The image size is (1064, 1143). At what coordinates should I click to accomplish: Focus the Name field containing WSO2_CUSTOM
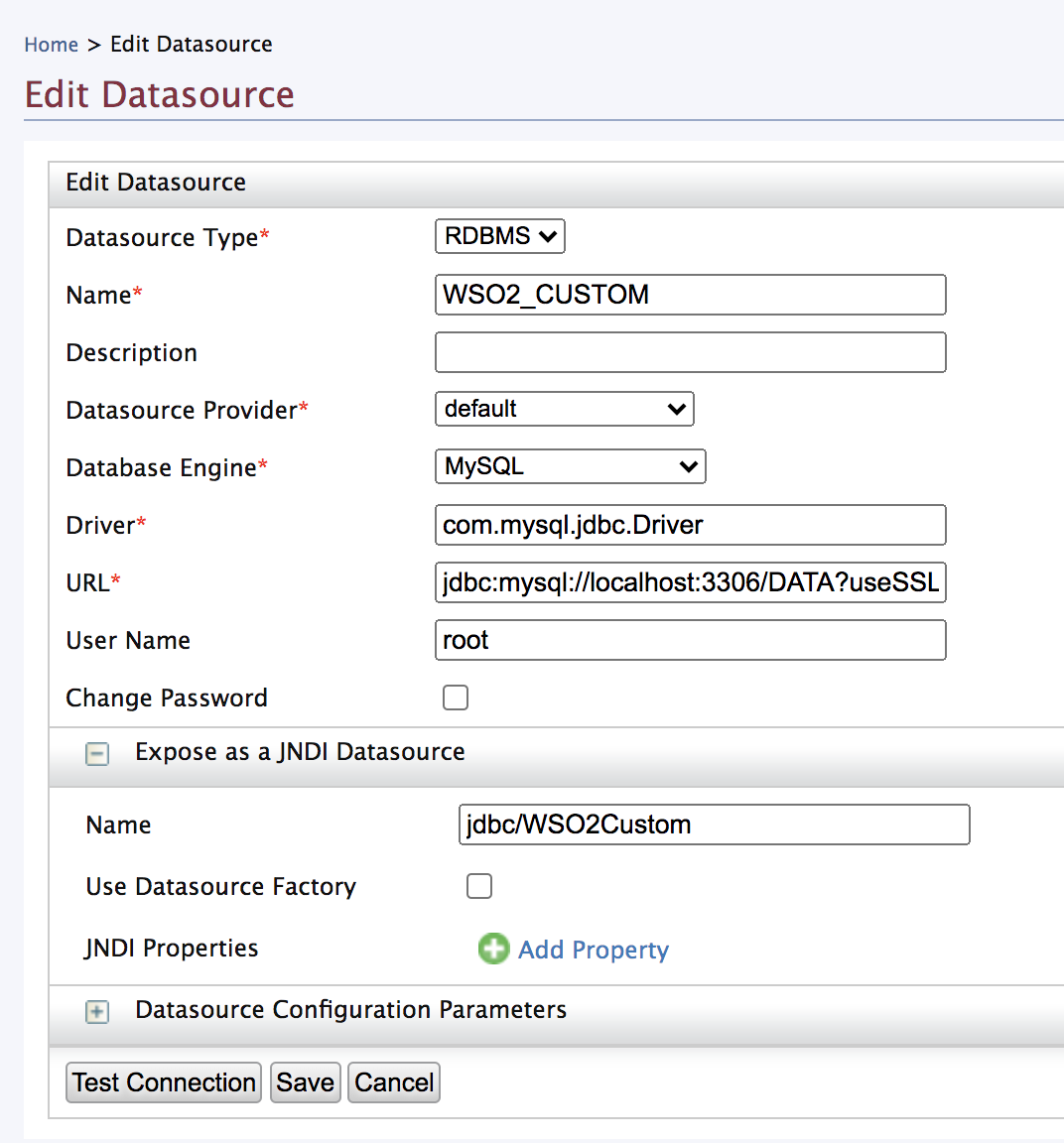[x=690, y=295]
